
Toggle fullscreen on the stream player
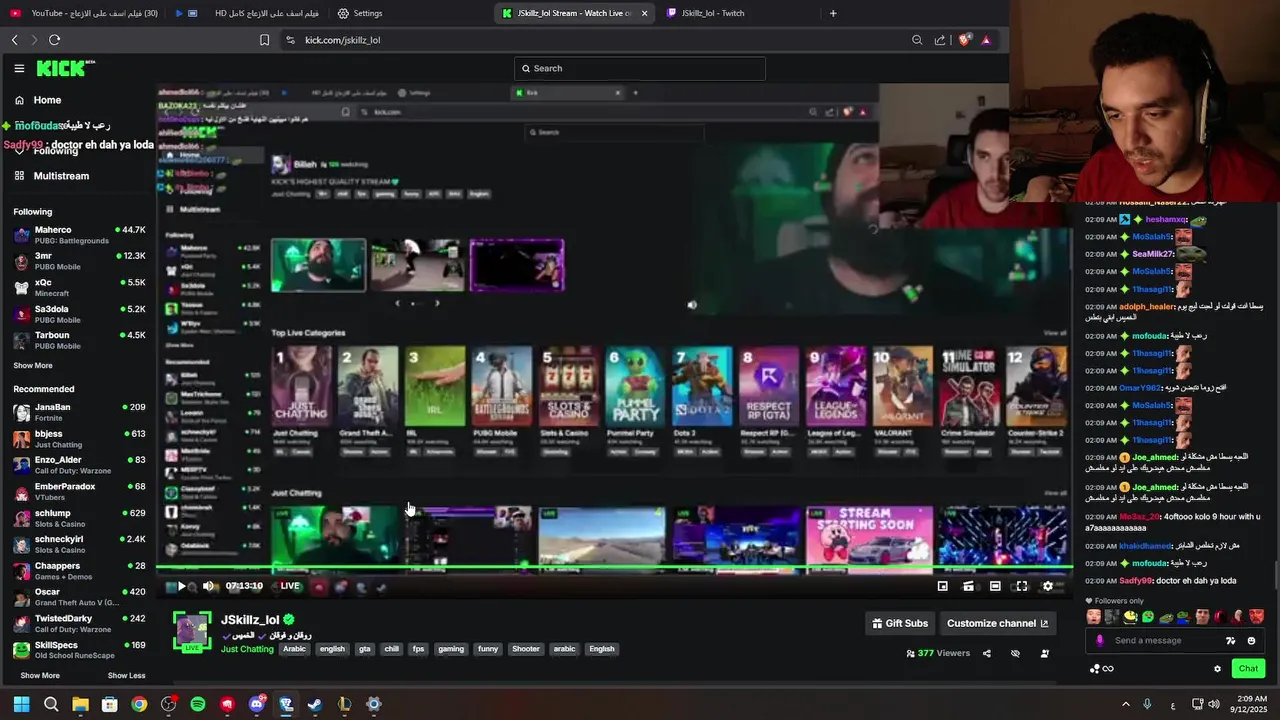pos(1021,586)
